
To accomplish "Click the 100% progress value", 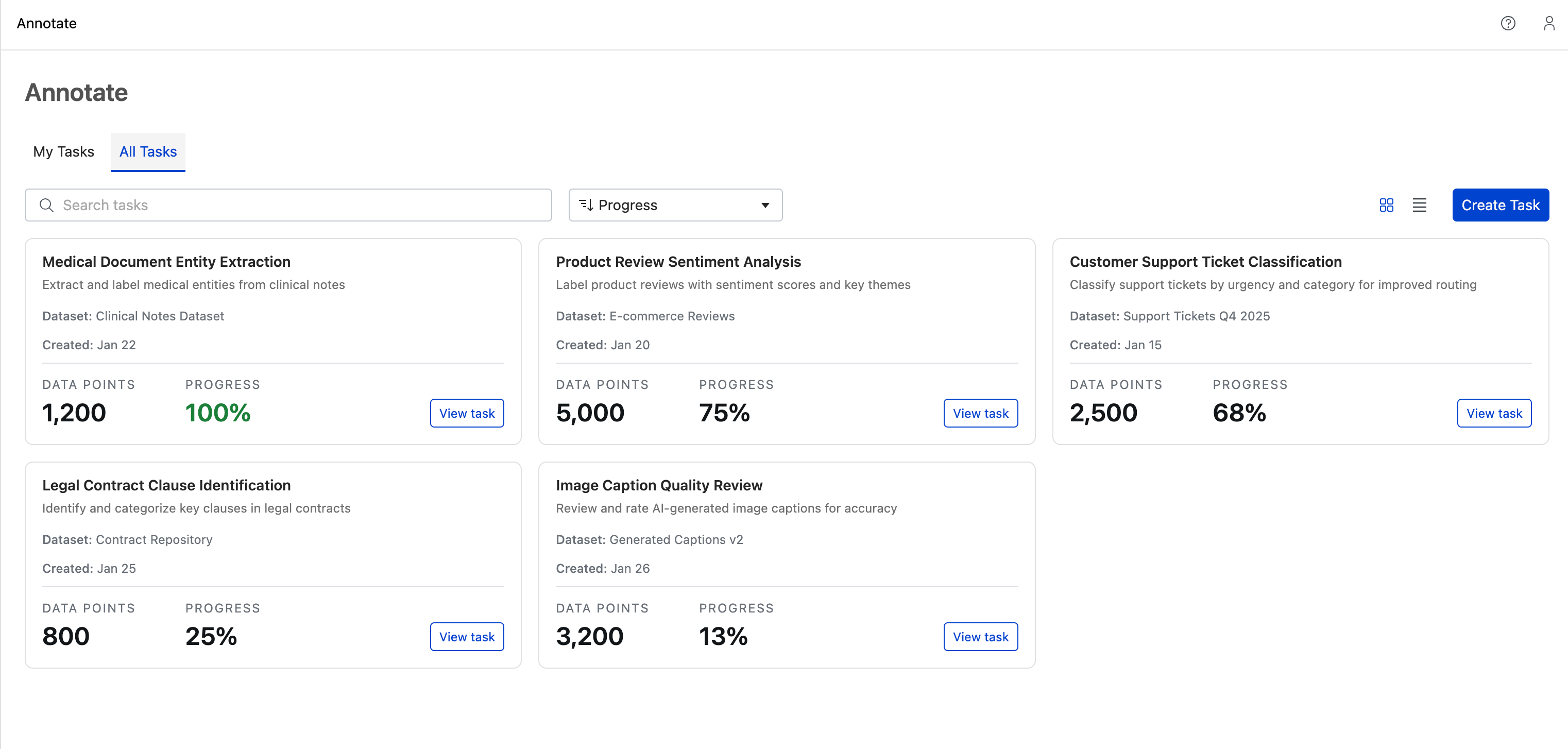I will pyautogui.click(x=217, y=412).
